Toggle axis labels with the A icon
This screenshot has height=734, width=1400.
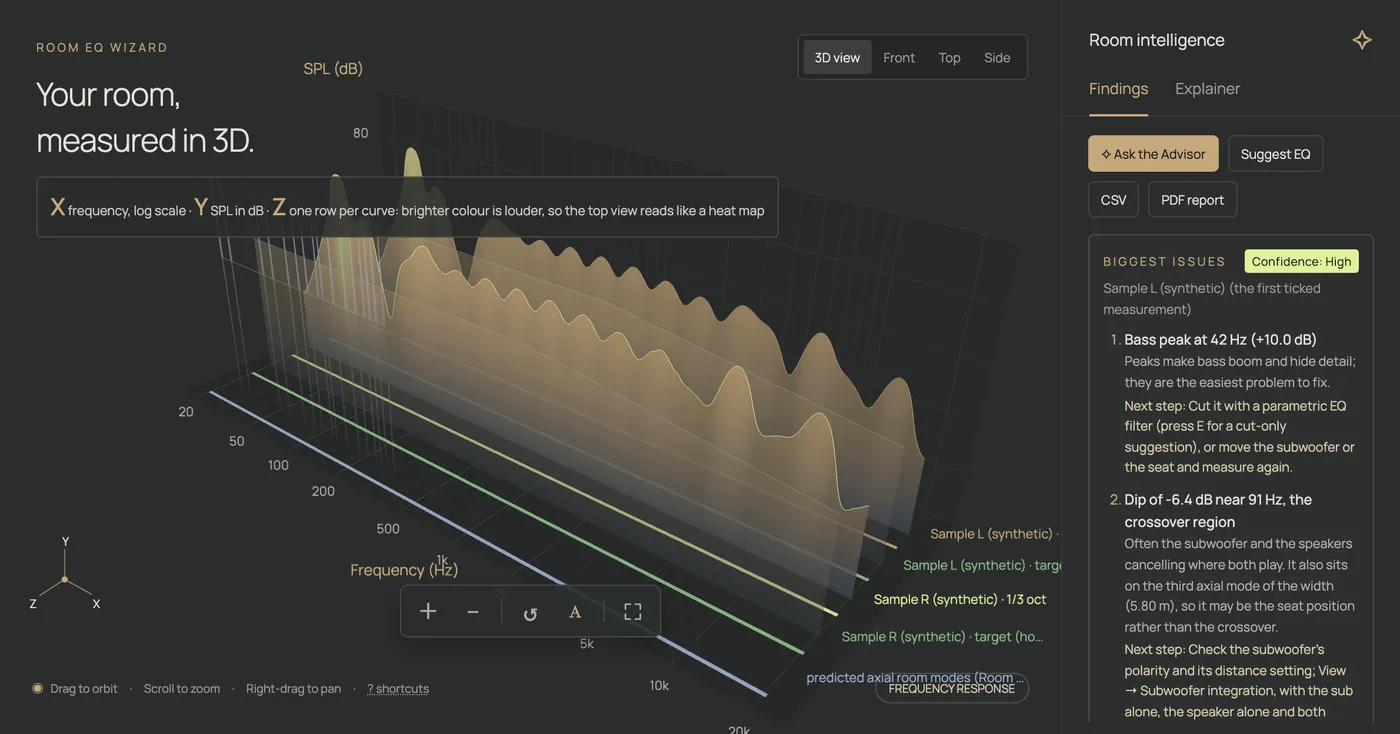(x=575, y=611)
